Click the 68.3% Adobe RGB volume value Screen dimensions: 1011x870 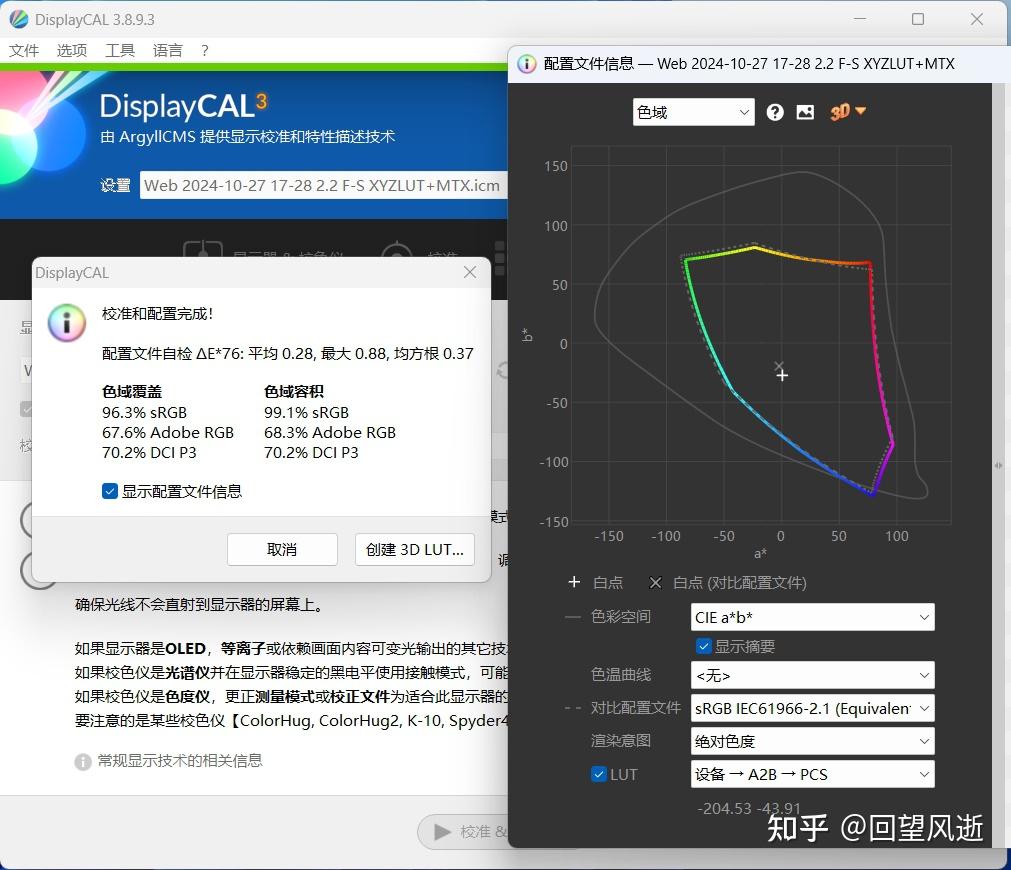[329, 433]
